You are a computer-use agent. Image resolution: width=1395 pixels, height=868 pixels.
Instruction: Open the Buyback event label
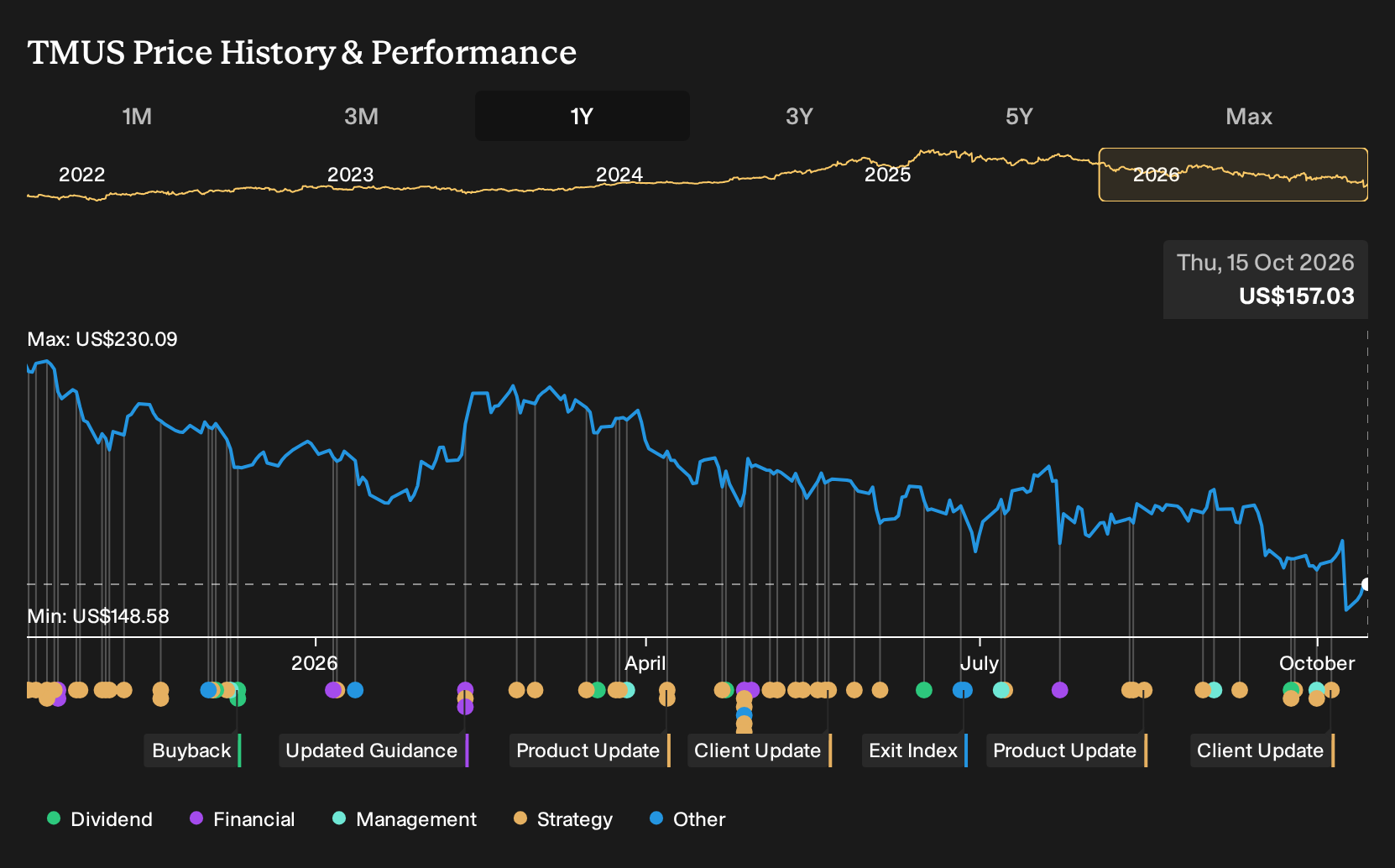pos(193,750)
